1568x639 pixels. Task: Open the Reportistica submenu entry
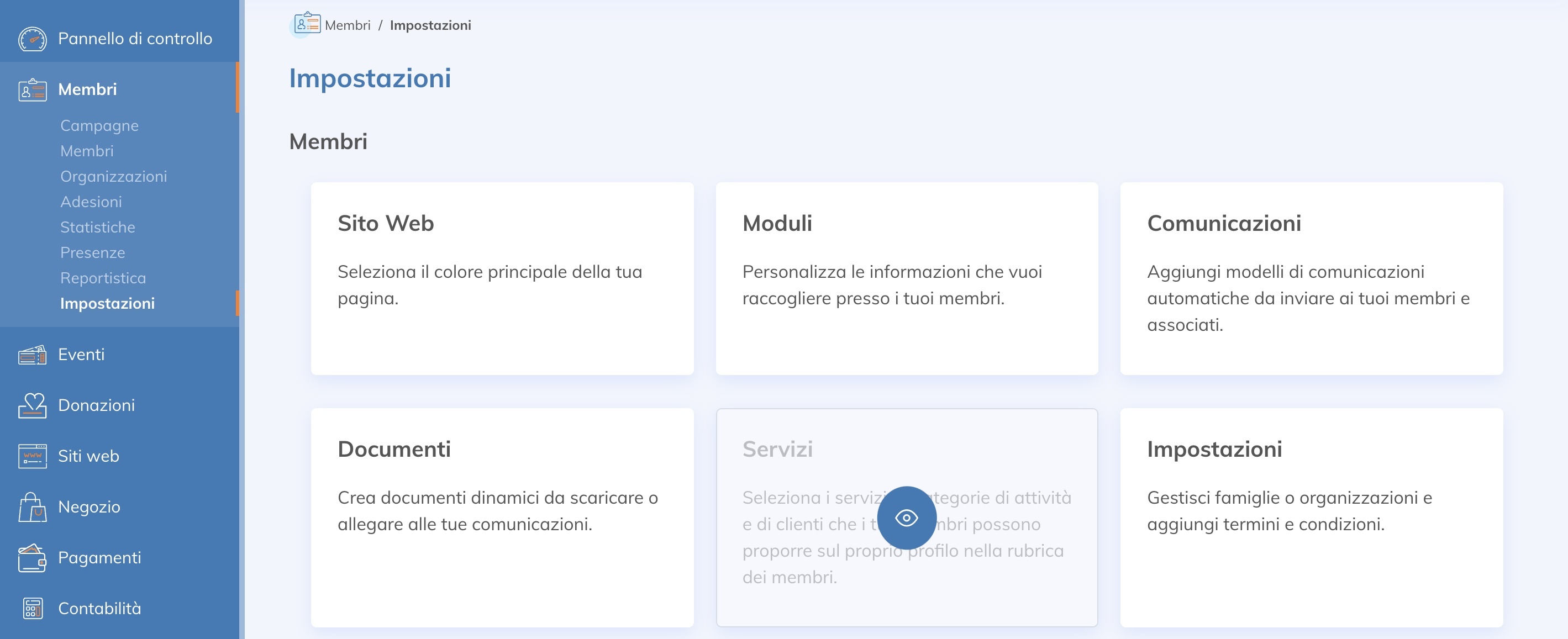tap(103, 278)
